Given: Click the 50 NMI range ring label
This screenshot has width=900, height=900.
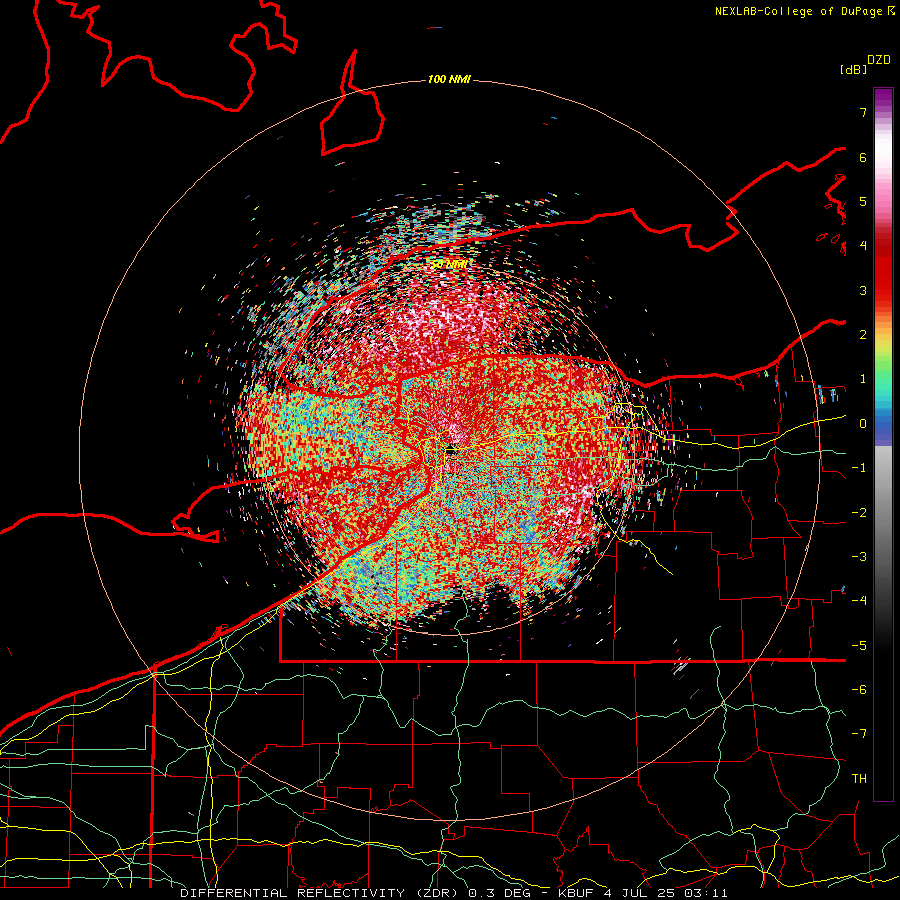Looking at the screenshot, I should coord(449,264).
